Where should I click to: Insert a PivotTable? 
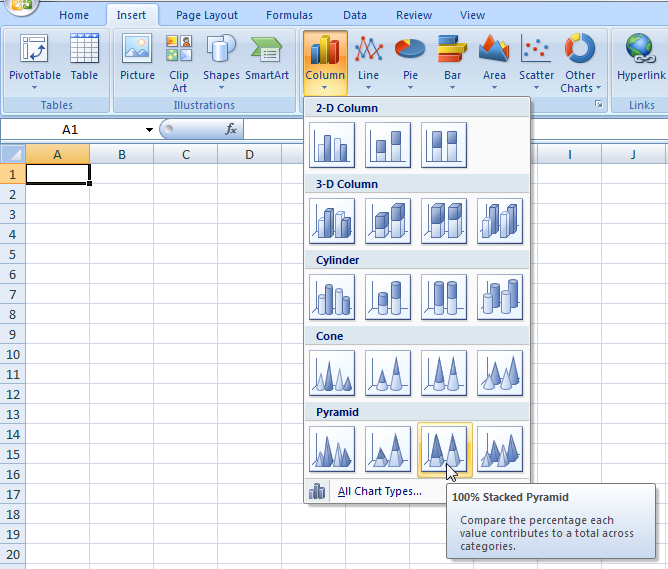pos(35,62)
